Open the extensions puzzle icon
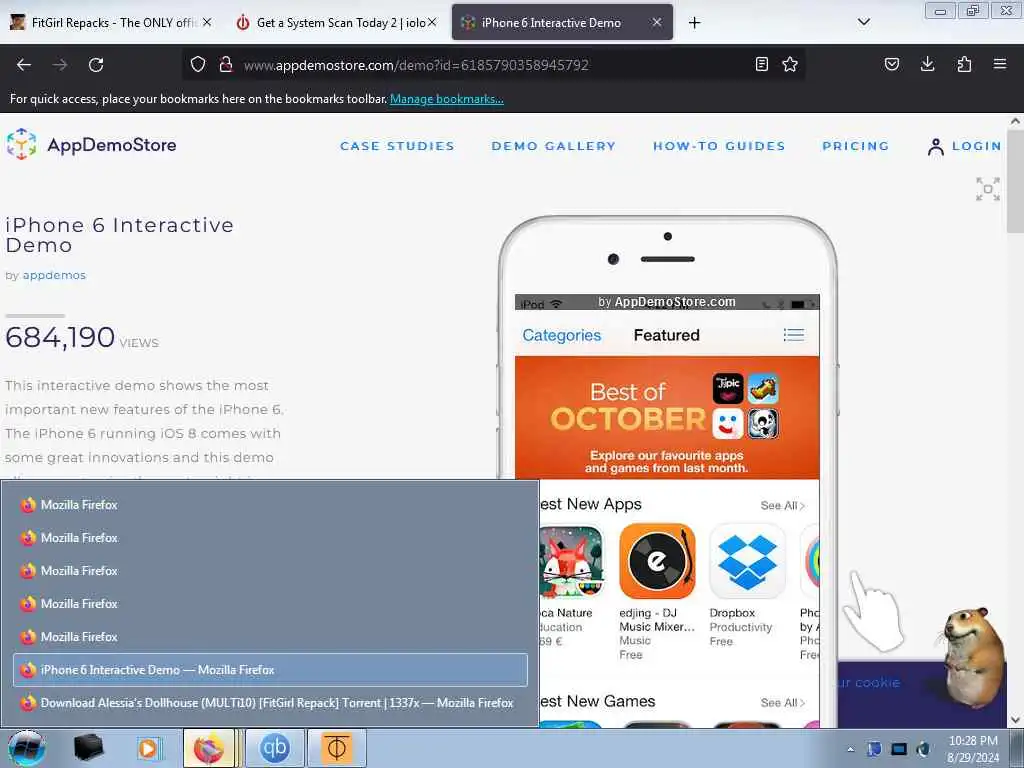Image resolution: width=1024 pixels, height=768 pixels. [x=964, y=64]
